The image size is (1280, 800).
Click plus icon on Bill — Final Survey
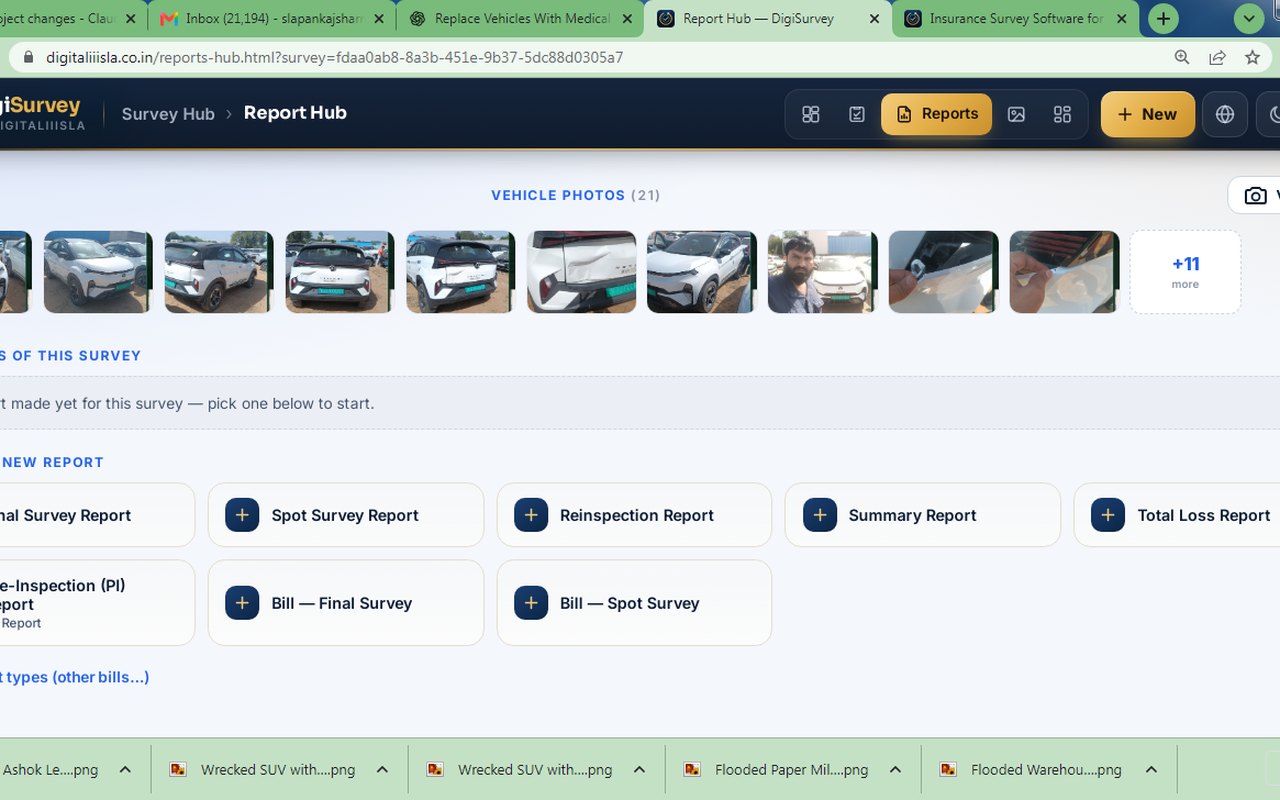(242, 603)
